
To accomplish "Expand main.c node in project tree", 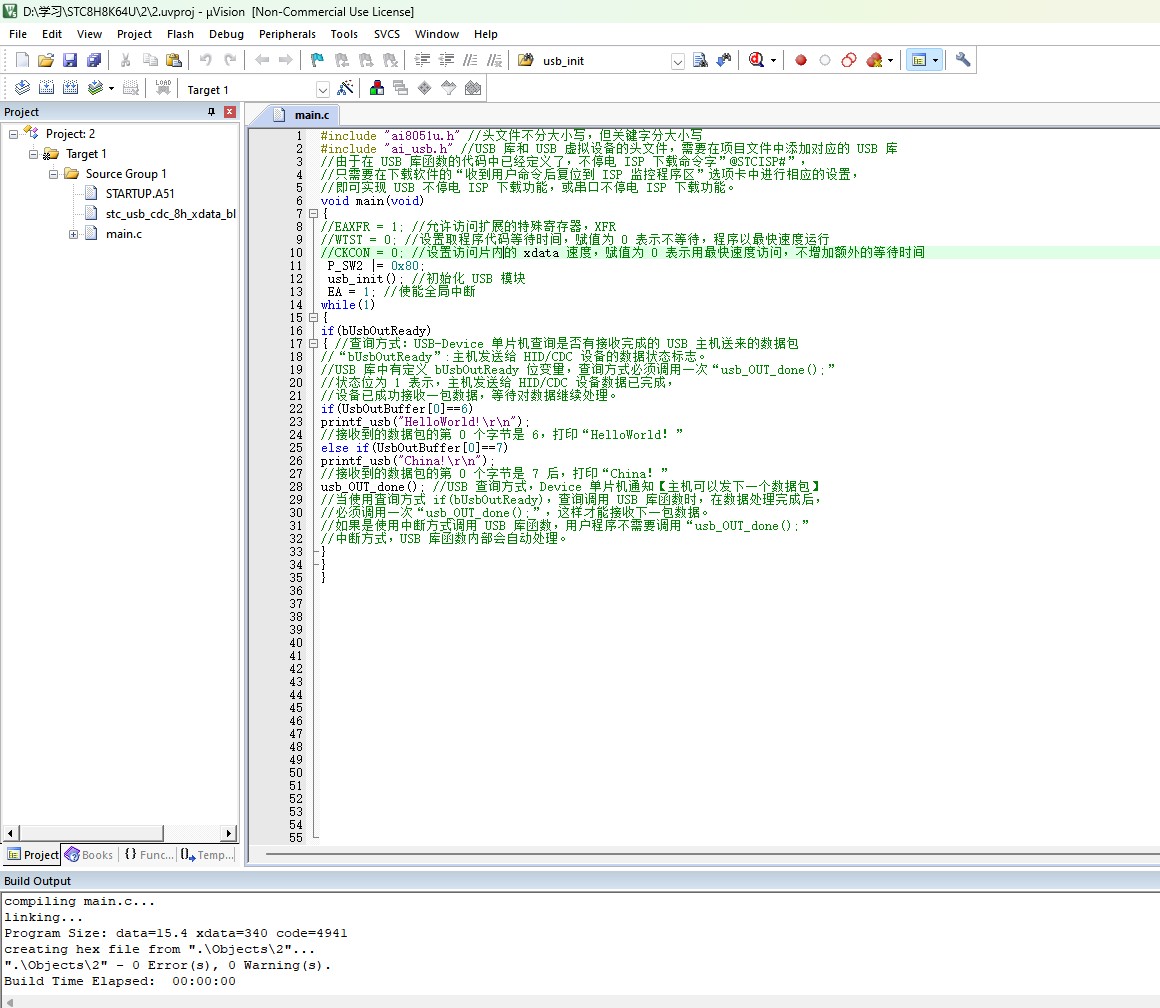I will (x=73, y=234).
